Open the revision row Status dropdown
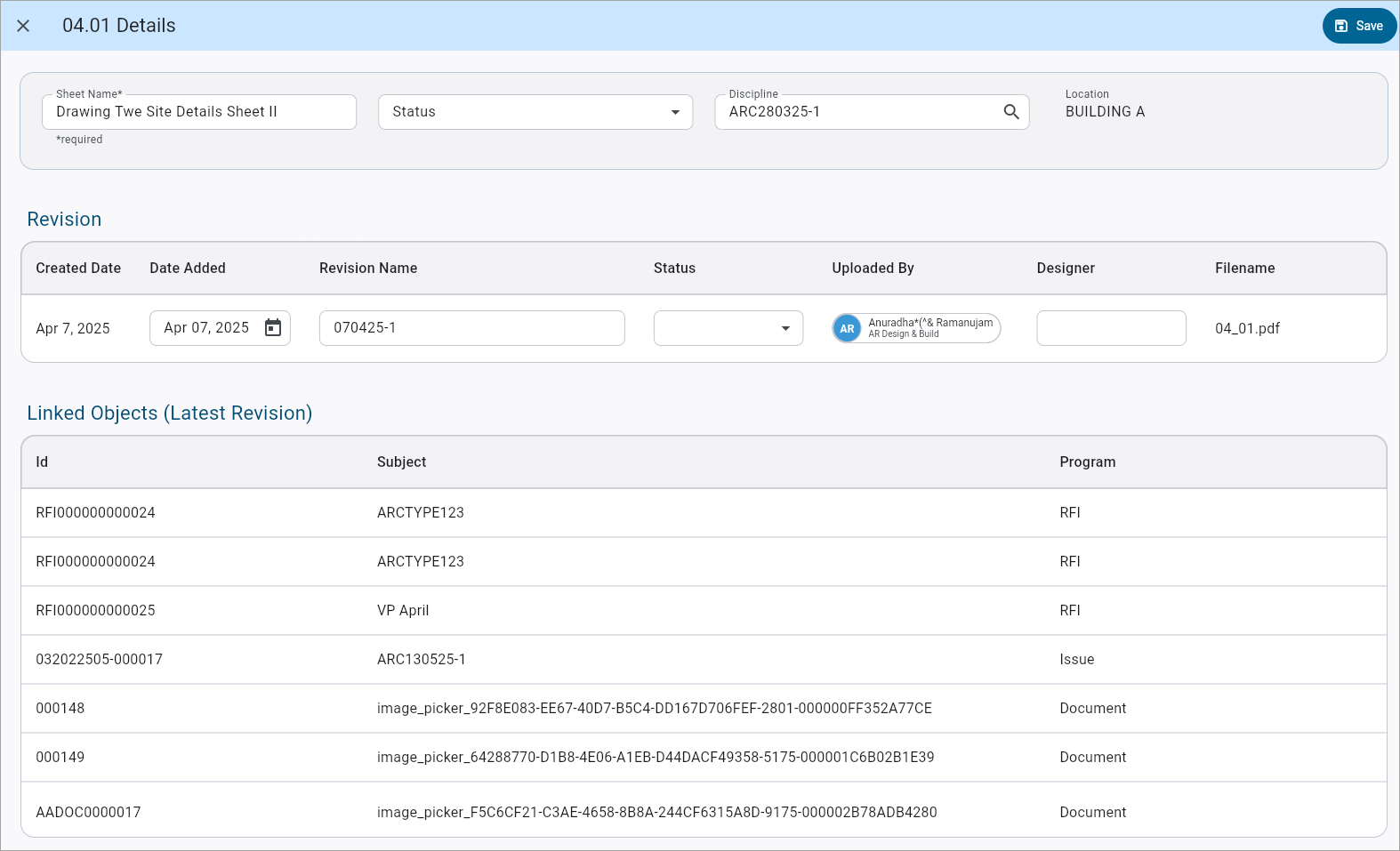 pyautogui.click(x=728, y=328)
